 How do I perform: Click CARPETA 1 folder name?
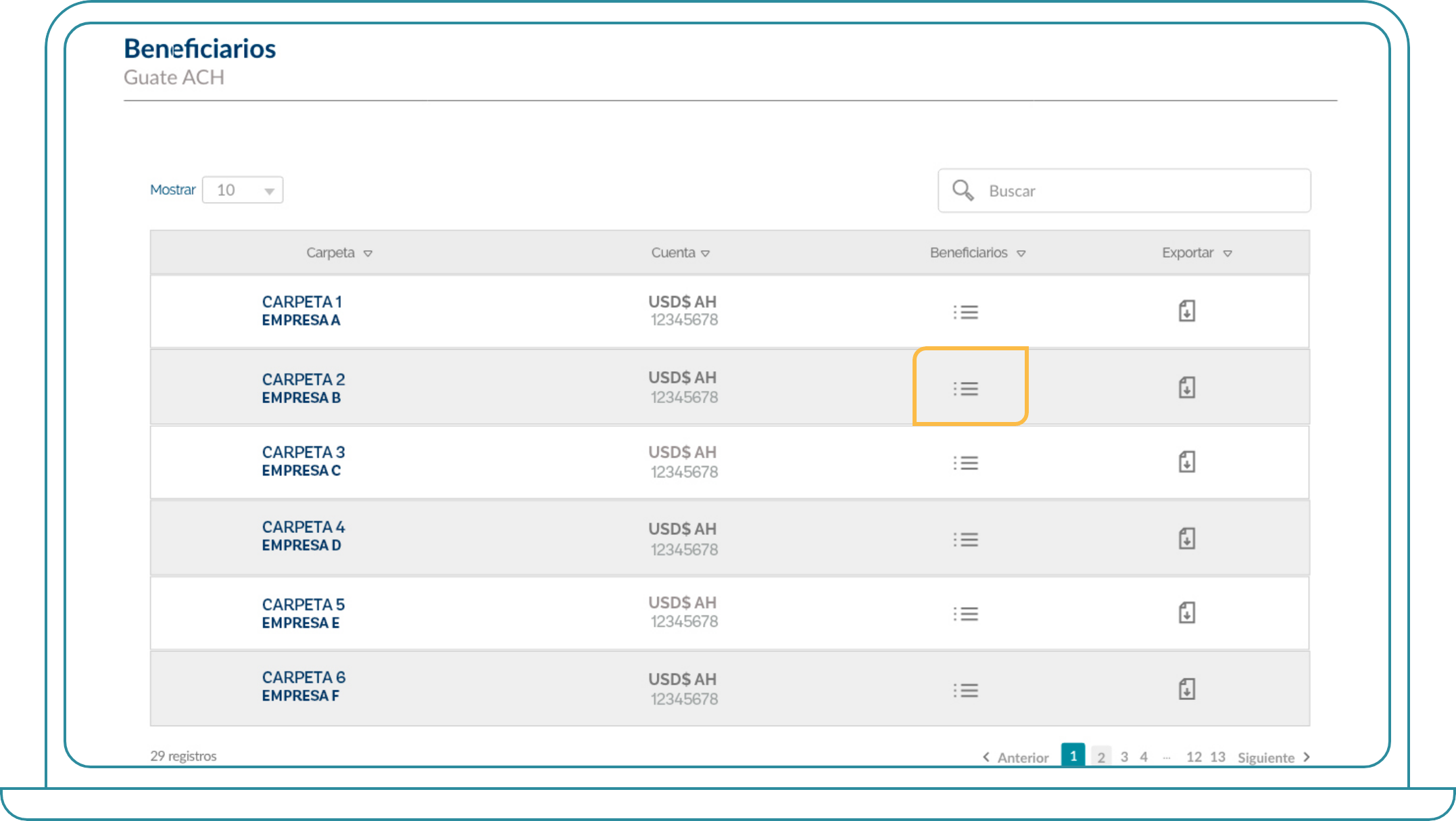(x=302, y=302)
